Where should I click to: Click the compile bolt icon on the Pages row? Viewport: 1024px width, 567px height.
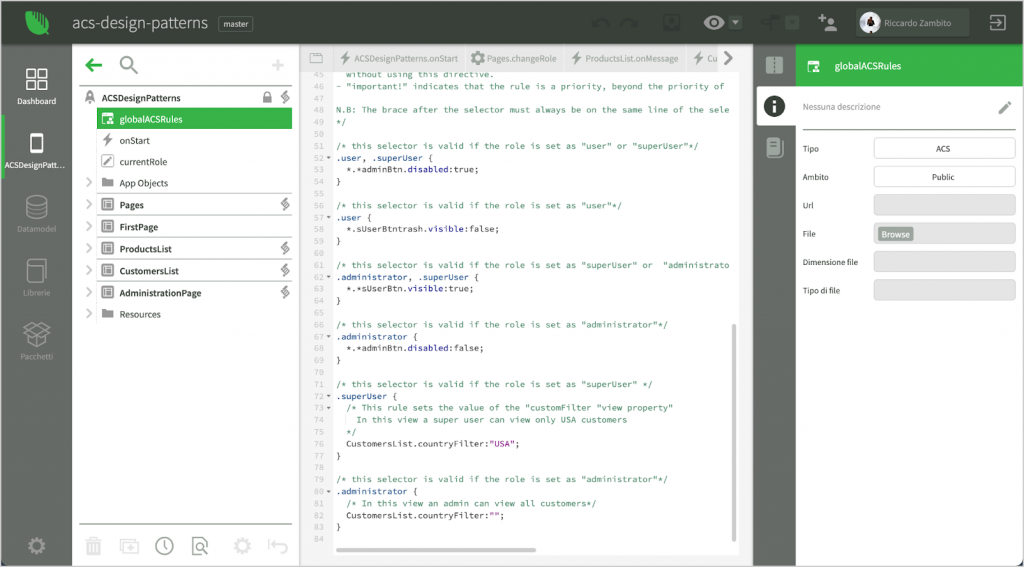[x=285, y=204]
